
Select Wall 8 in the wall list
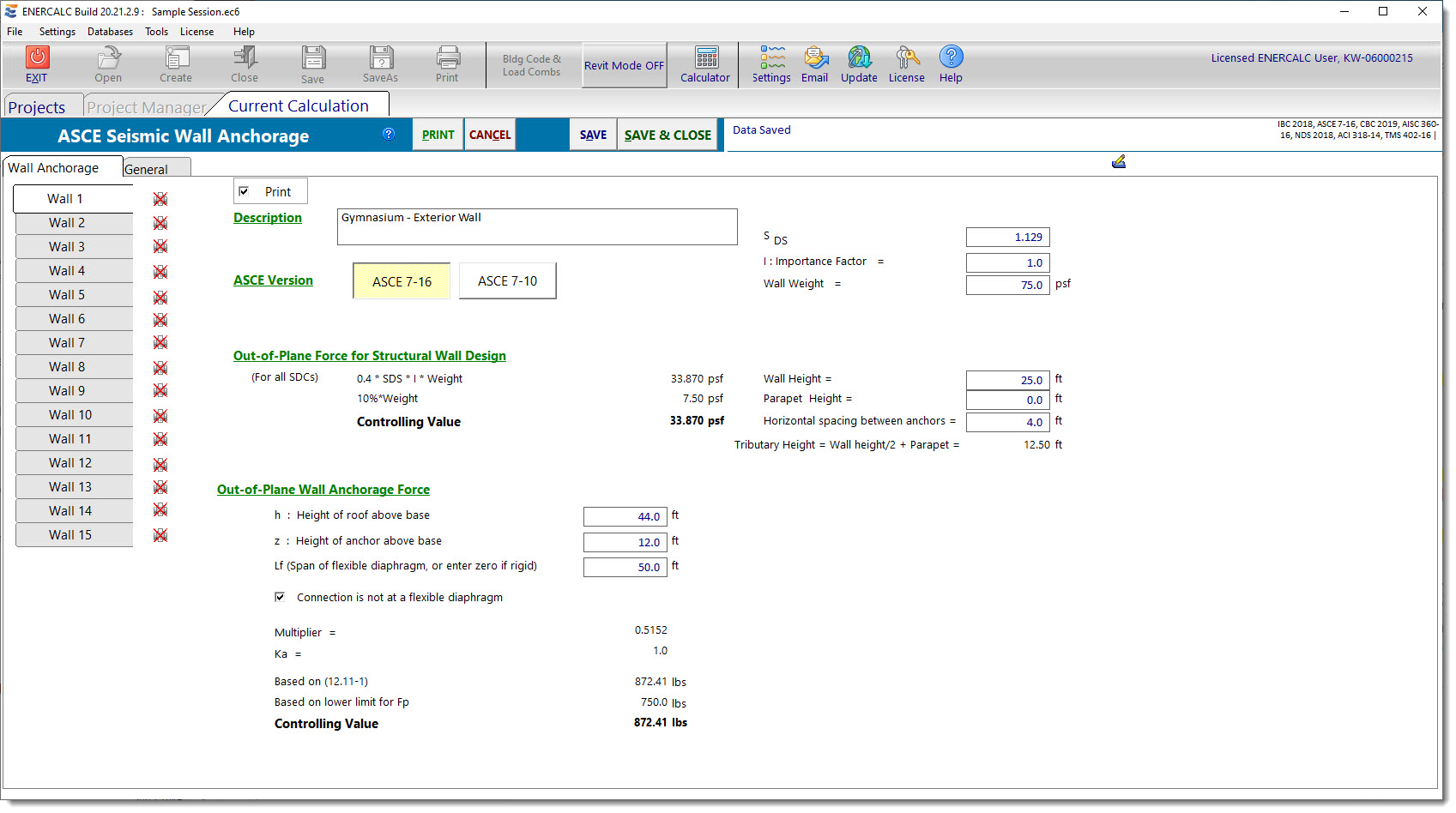click(74, 367)
